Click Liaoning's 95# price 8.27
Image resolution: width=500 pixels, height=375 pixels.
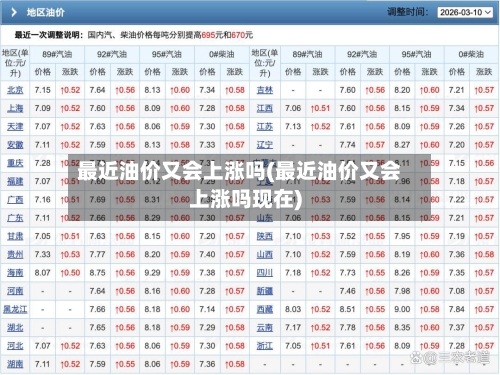[x=402, y=145]
